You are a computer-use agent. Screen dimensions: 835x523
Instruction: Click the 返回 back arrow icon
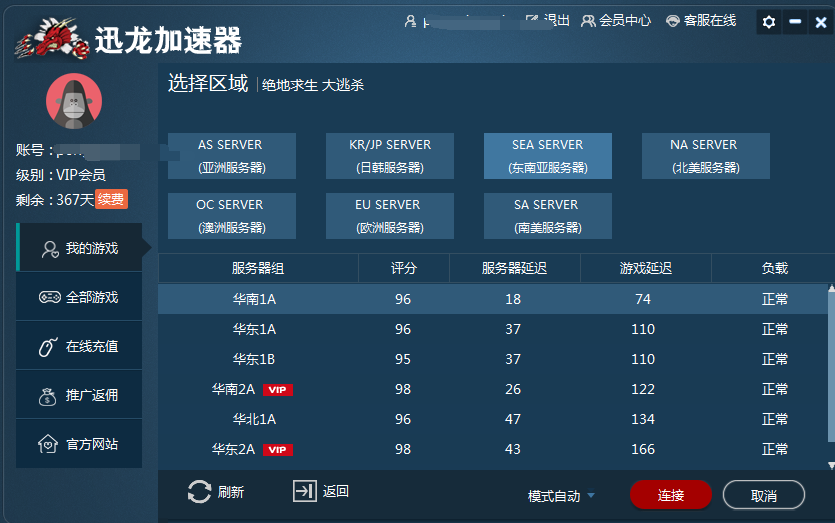(305, 491)
